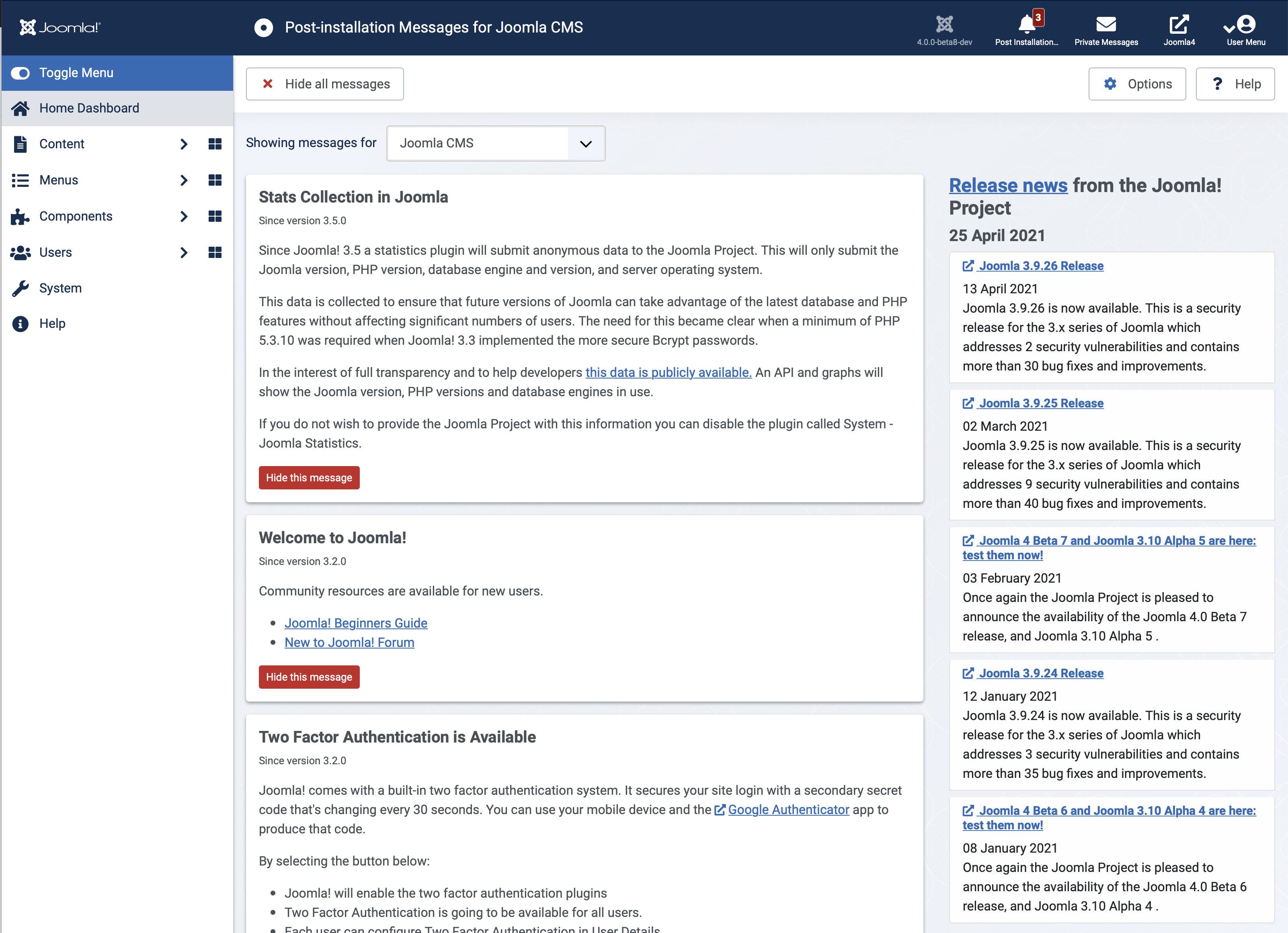The image size is (1288, 933).
Task: Open the Release news heading link
Action: pos(1008,186)
